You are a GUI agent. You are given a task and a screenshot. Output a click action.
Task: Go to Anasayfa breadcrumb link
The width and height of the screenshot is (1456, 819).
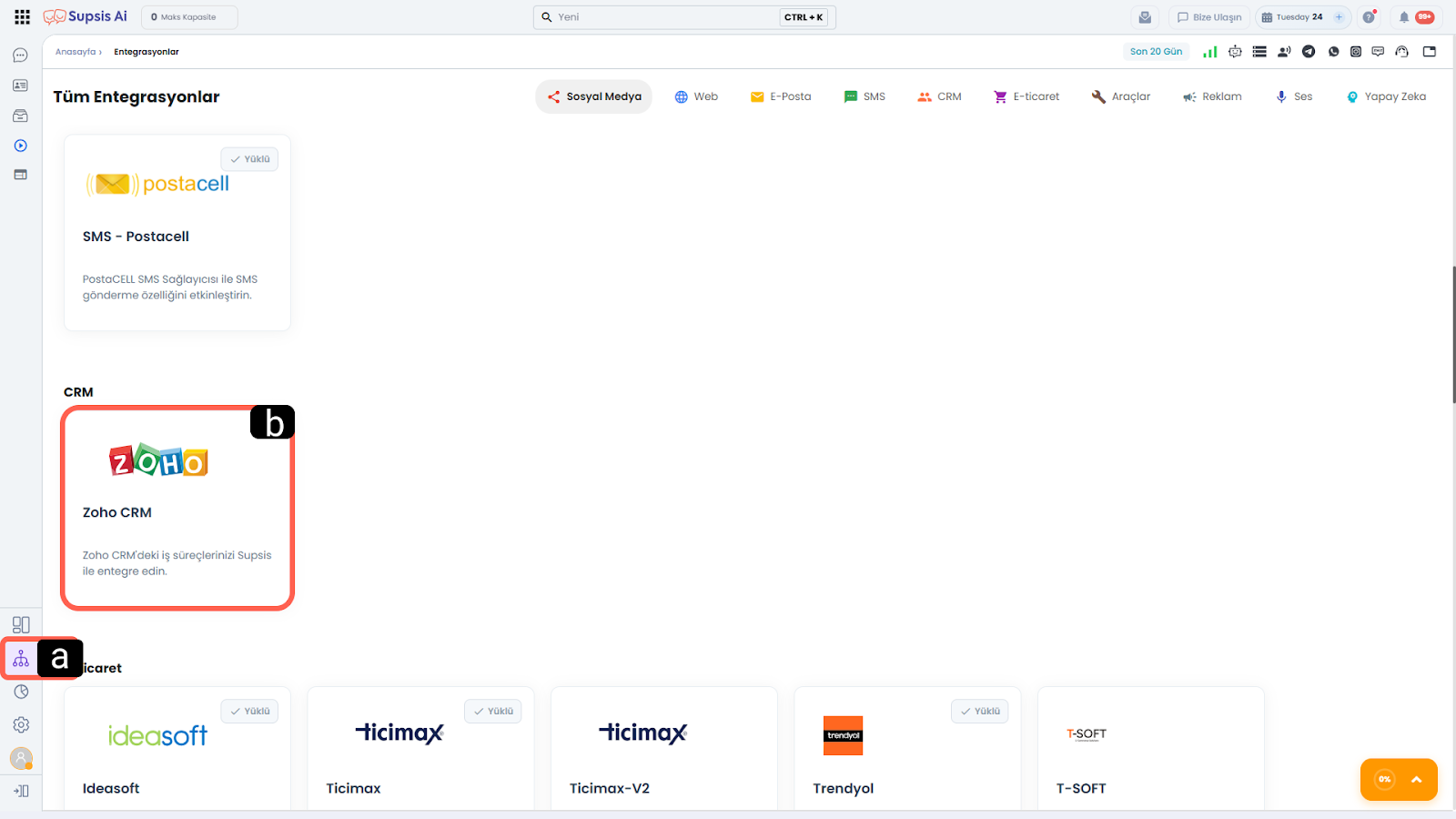click(x=76, y=52)
